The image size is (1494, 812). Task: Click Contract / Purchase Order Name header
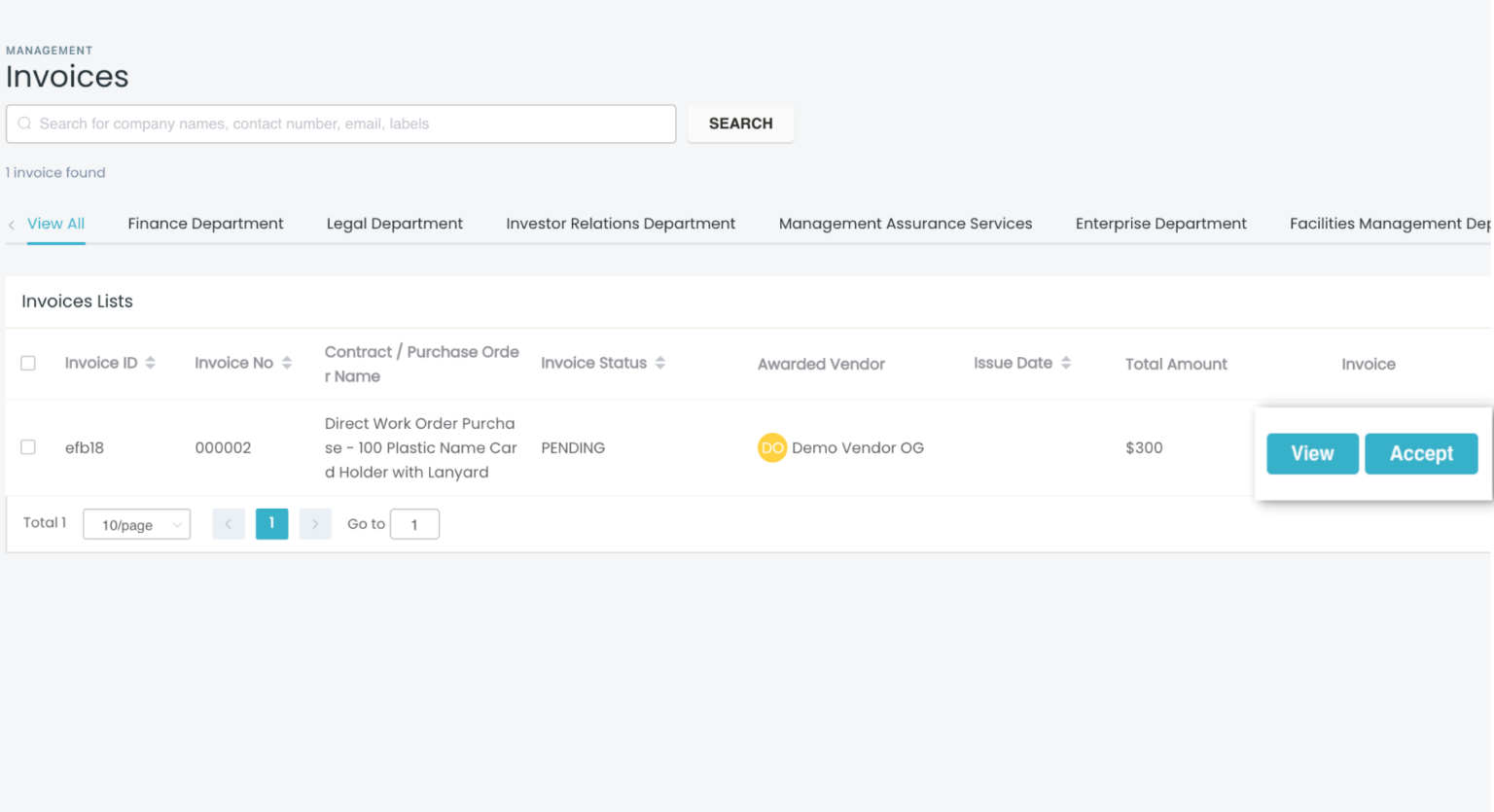[x=421, y=364]
